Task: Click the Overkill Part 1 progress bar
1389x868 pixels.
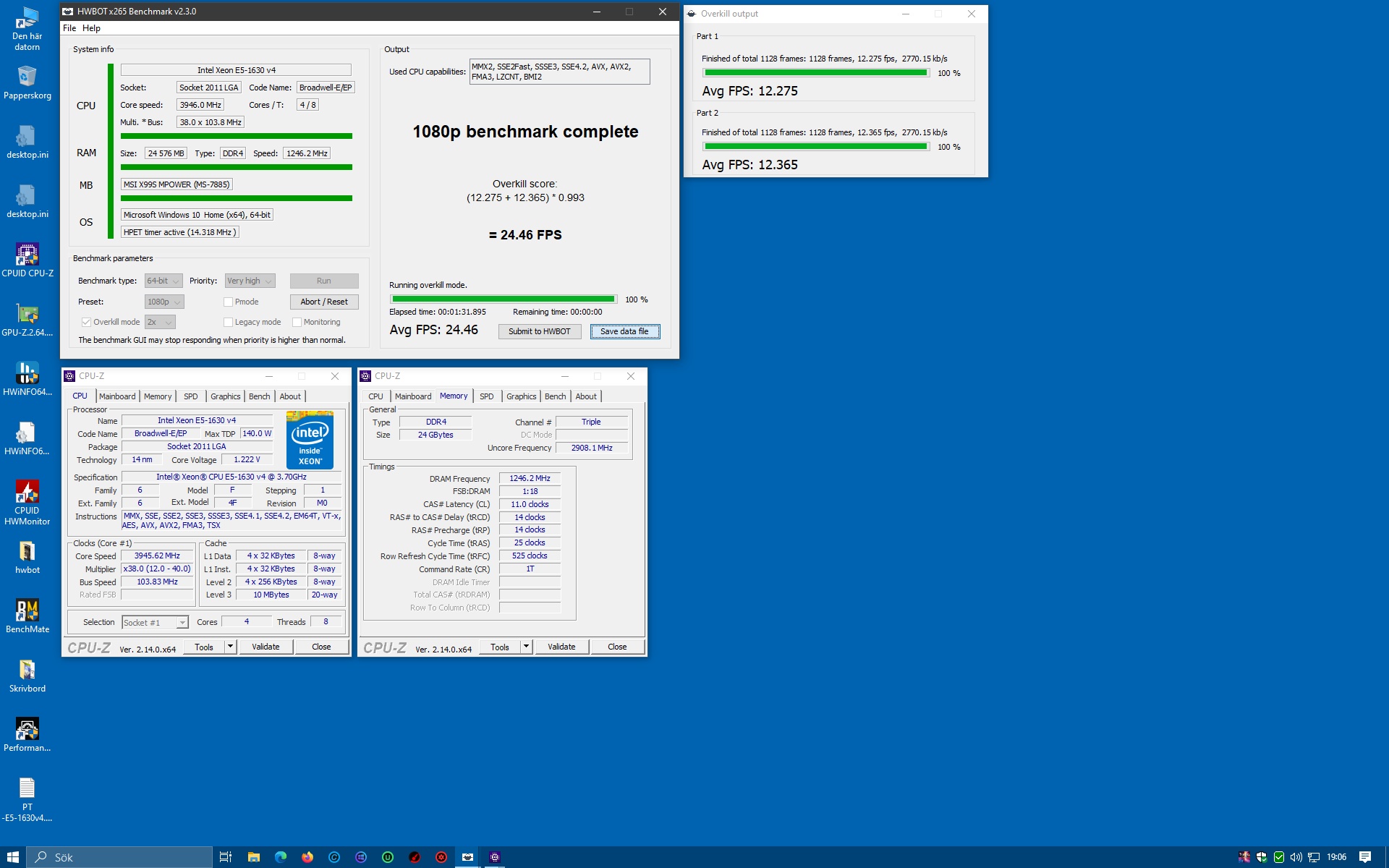Action: point(816,72)
